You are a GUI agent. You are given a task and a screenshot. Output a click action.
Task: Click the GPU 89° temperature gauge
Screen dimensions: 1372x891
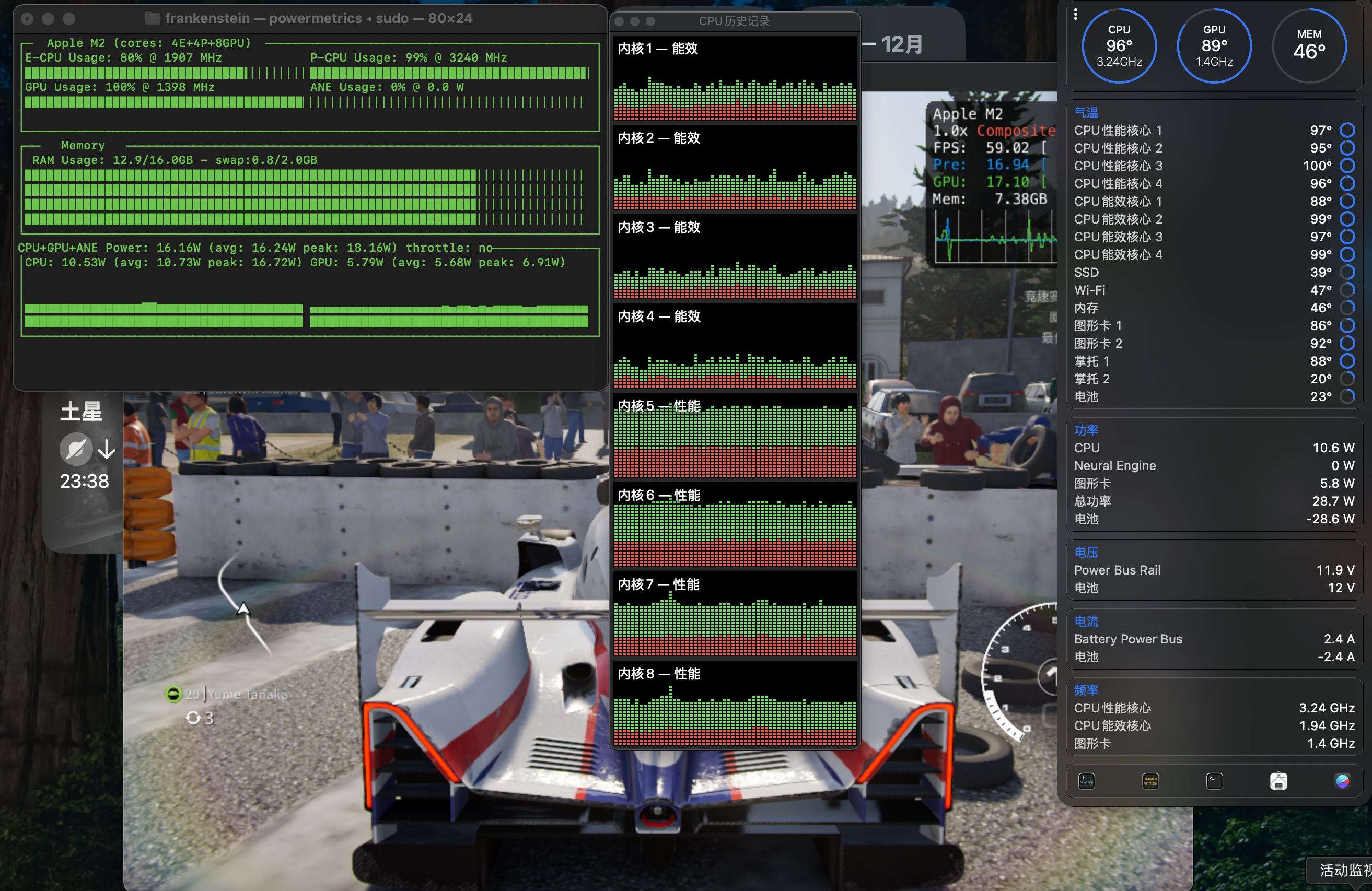click(x=1214, y=45)
